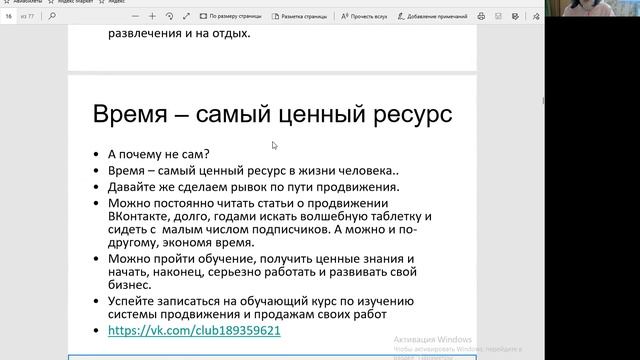
Task: Click 'Давайте же сделаем рывок по пути продвижения.'
Action: click(253, 187)
